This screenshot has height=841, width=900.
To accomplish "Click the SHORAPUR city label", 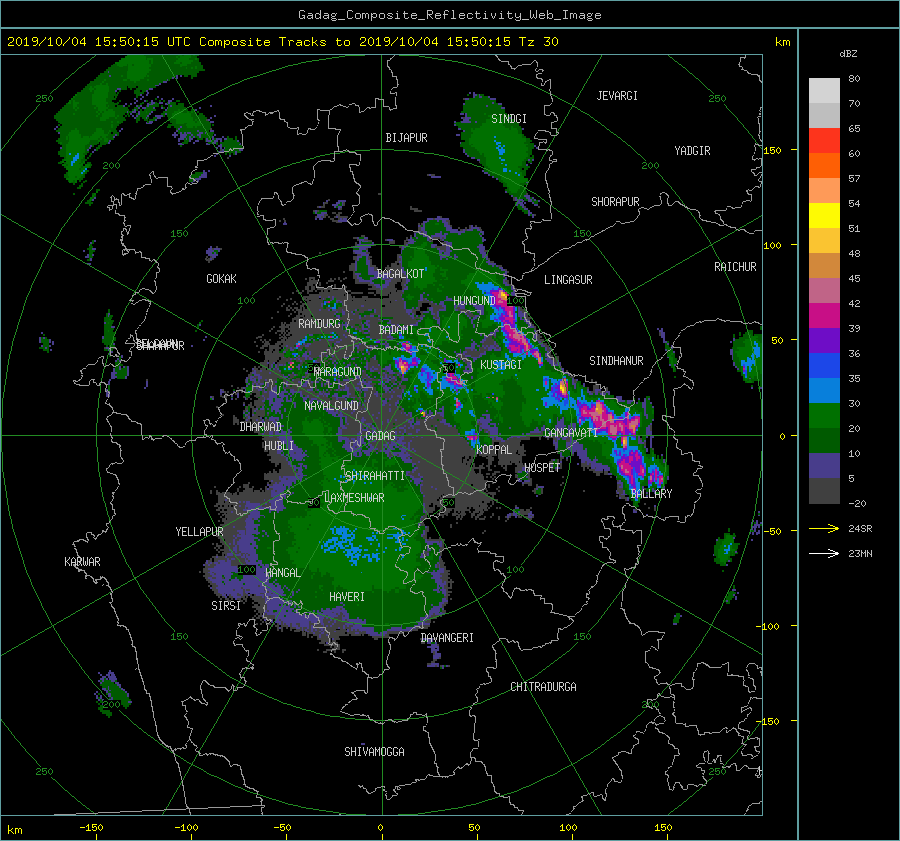I will tap(615, 202).
